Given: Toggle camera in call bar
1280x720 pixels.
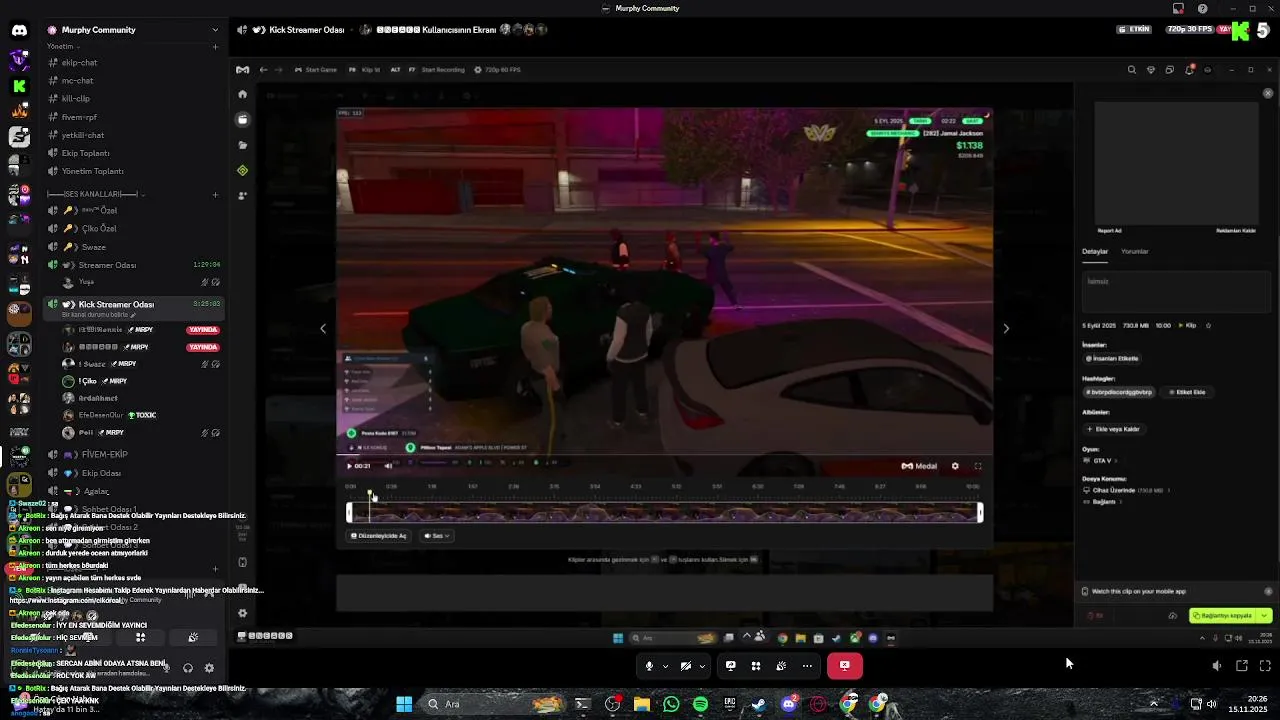Looking at the screenshot, I should [x=686, y=666].
